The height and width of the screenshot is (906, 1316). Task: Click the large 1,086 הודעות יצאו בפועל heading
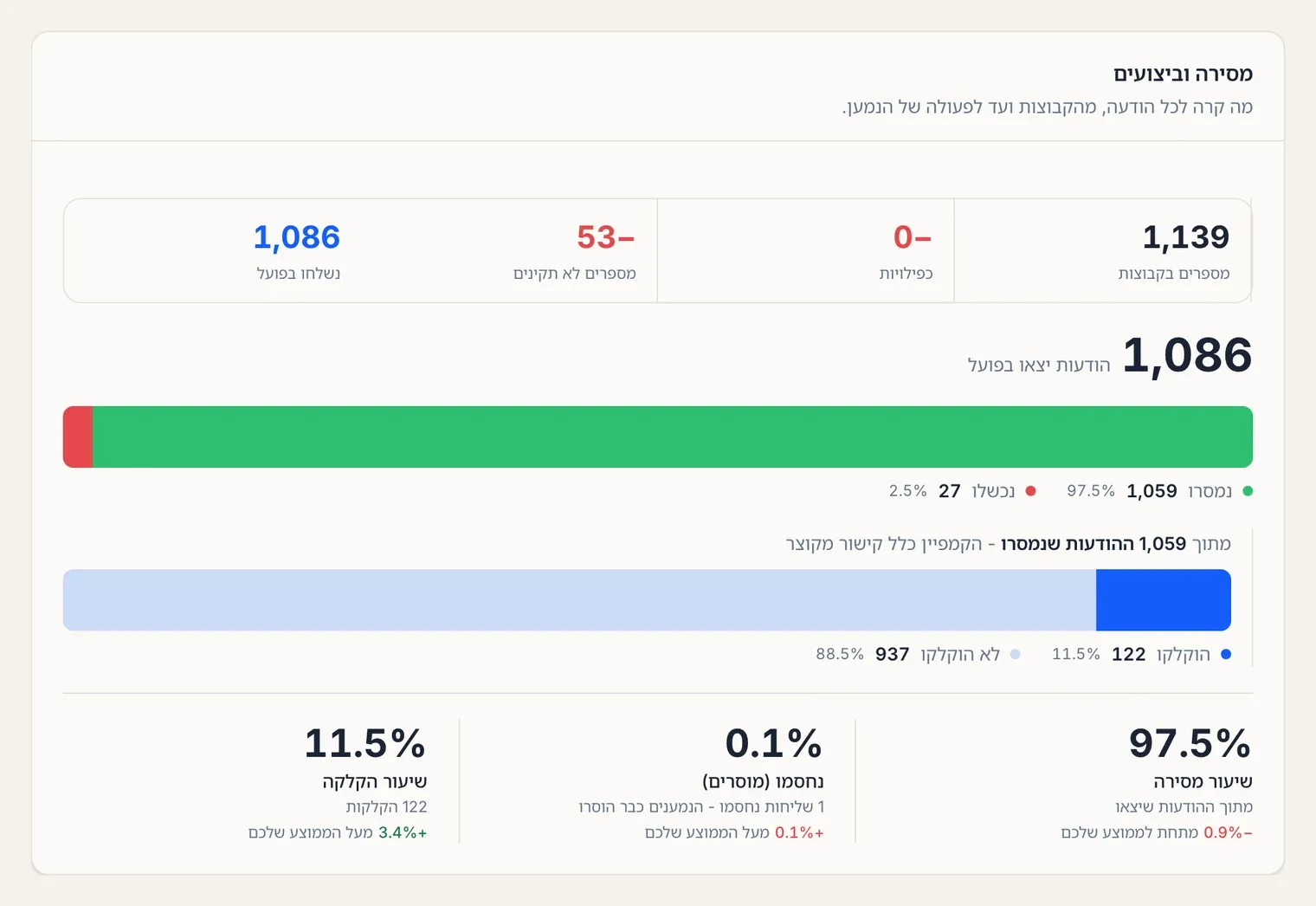point(1109,355)
